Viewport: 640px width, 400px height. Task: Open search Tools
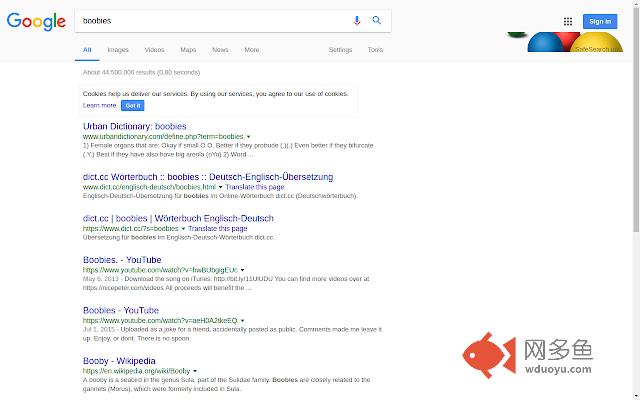375,50
